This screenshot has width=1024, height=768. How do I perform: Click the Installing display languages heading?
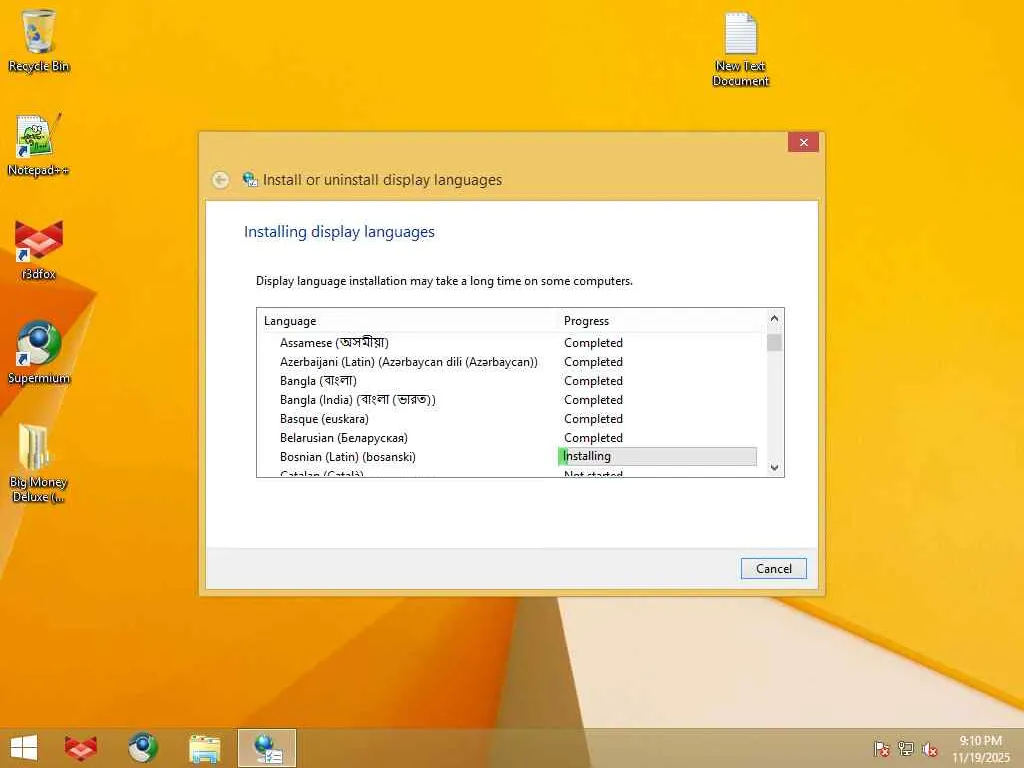tap(339, 232)
